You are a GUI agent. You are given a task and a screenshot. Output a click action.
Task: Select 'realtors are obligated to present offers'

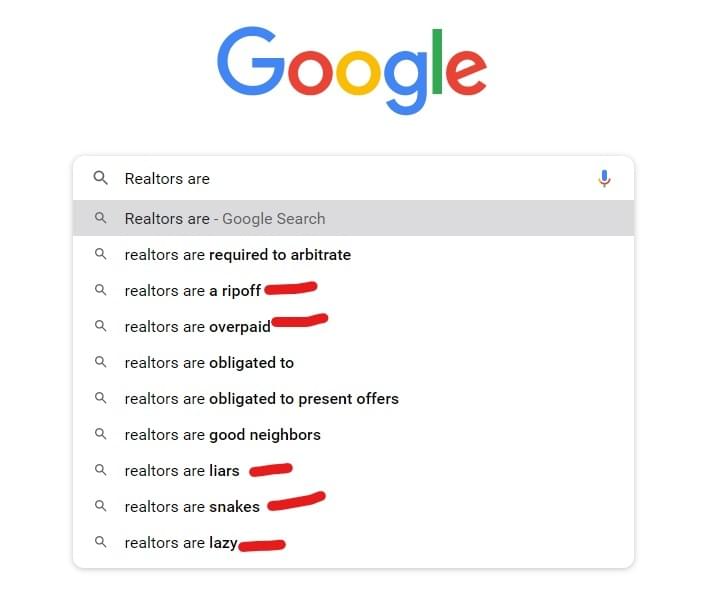click(x=354, y=399)
